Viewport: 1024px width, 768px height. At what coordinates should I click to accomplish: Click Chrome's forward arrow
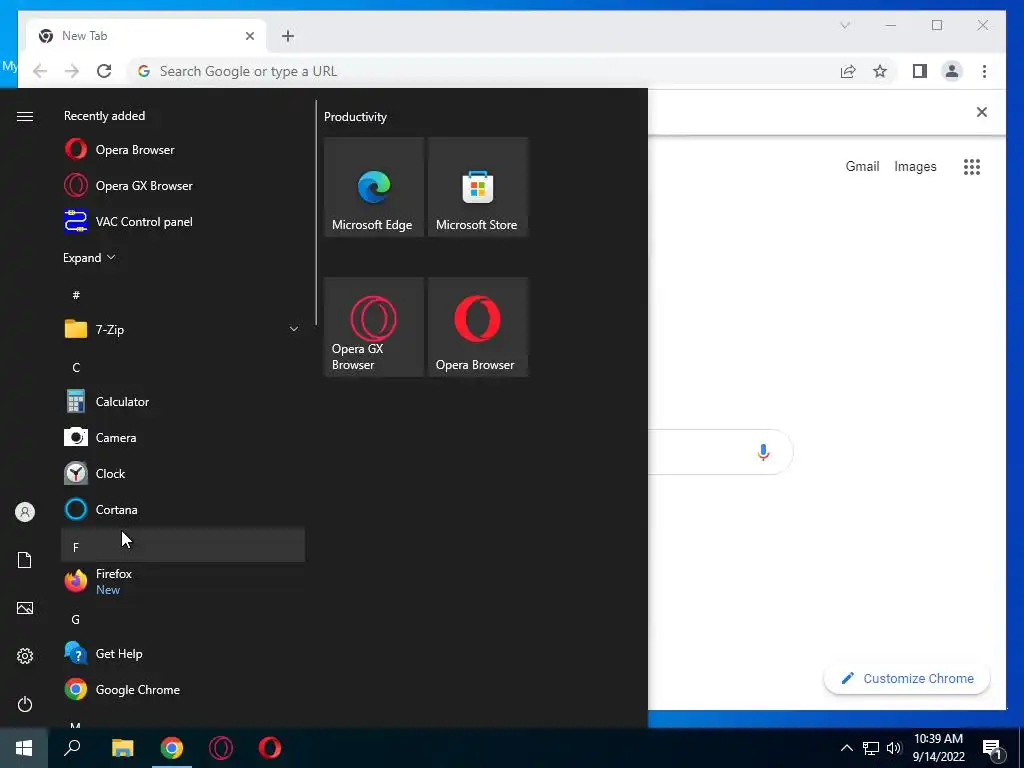72,71
